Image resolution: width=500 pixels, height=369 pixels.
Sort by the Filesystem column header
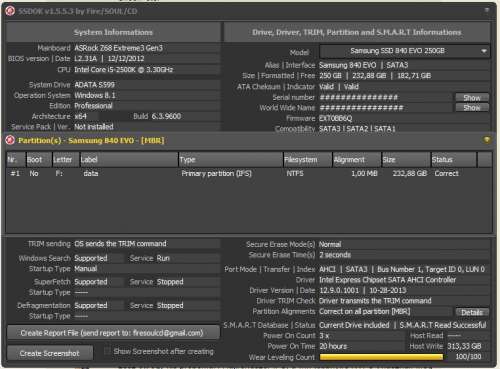coord(308,160)
